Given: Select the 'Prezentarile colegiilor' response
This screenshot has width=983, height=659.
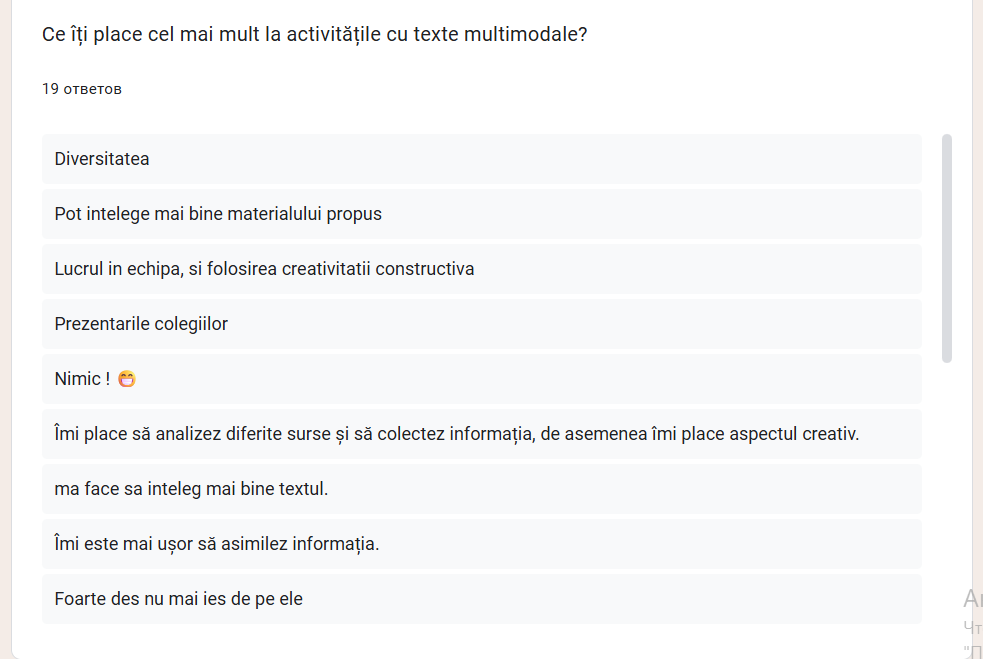Looking at the screenshot, I should click(141, 324).
